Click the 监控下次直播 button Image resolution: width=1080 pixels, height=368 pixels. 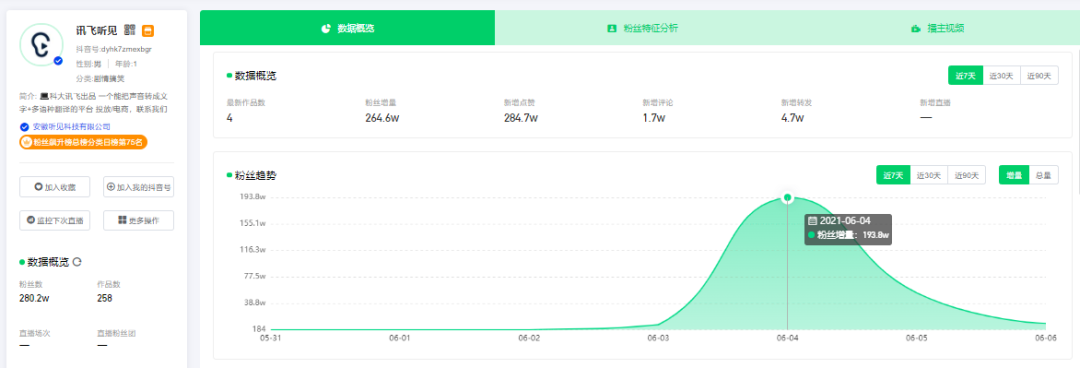click(x=55, y=221)
